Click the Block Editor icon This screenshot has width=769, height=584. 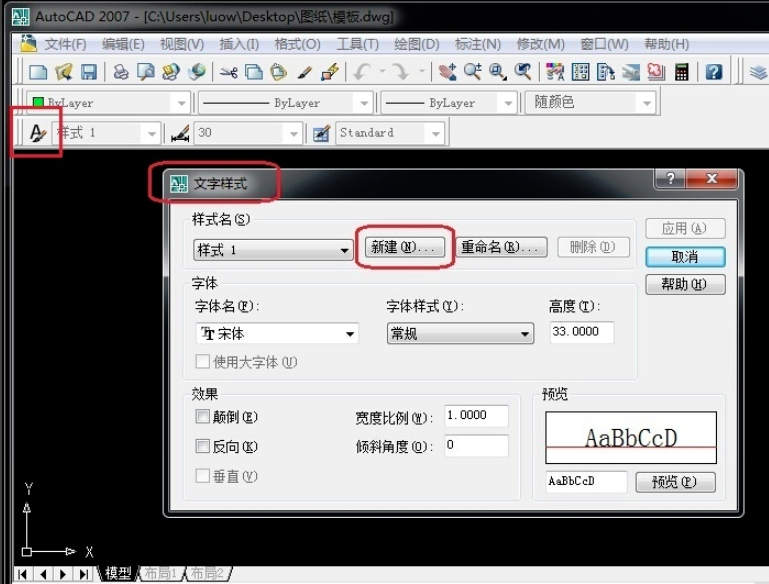(x=330, y=73)
